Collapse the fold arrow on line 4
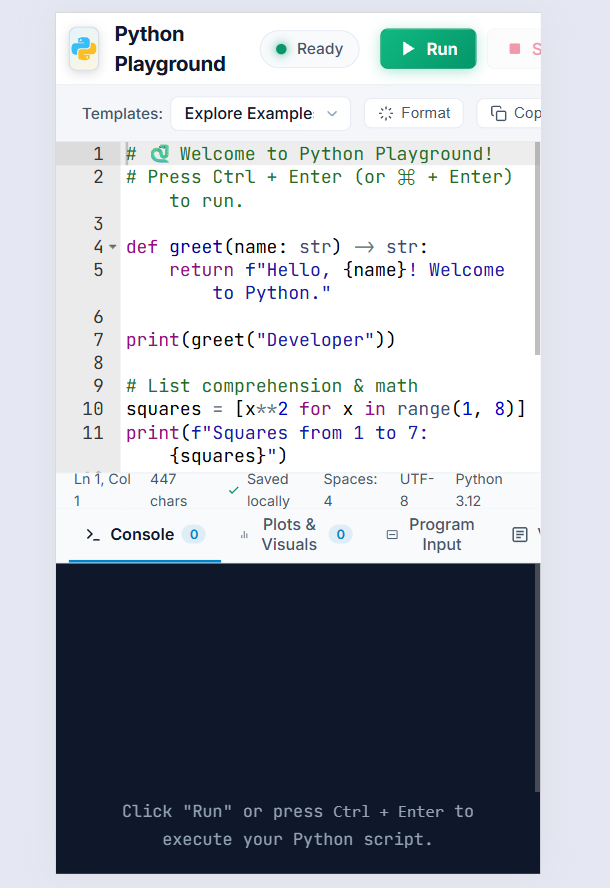The width and height of the screenshot is (610, 888). pyautogui.click(x=112, y=247)
